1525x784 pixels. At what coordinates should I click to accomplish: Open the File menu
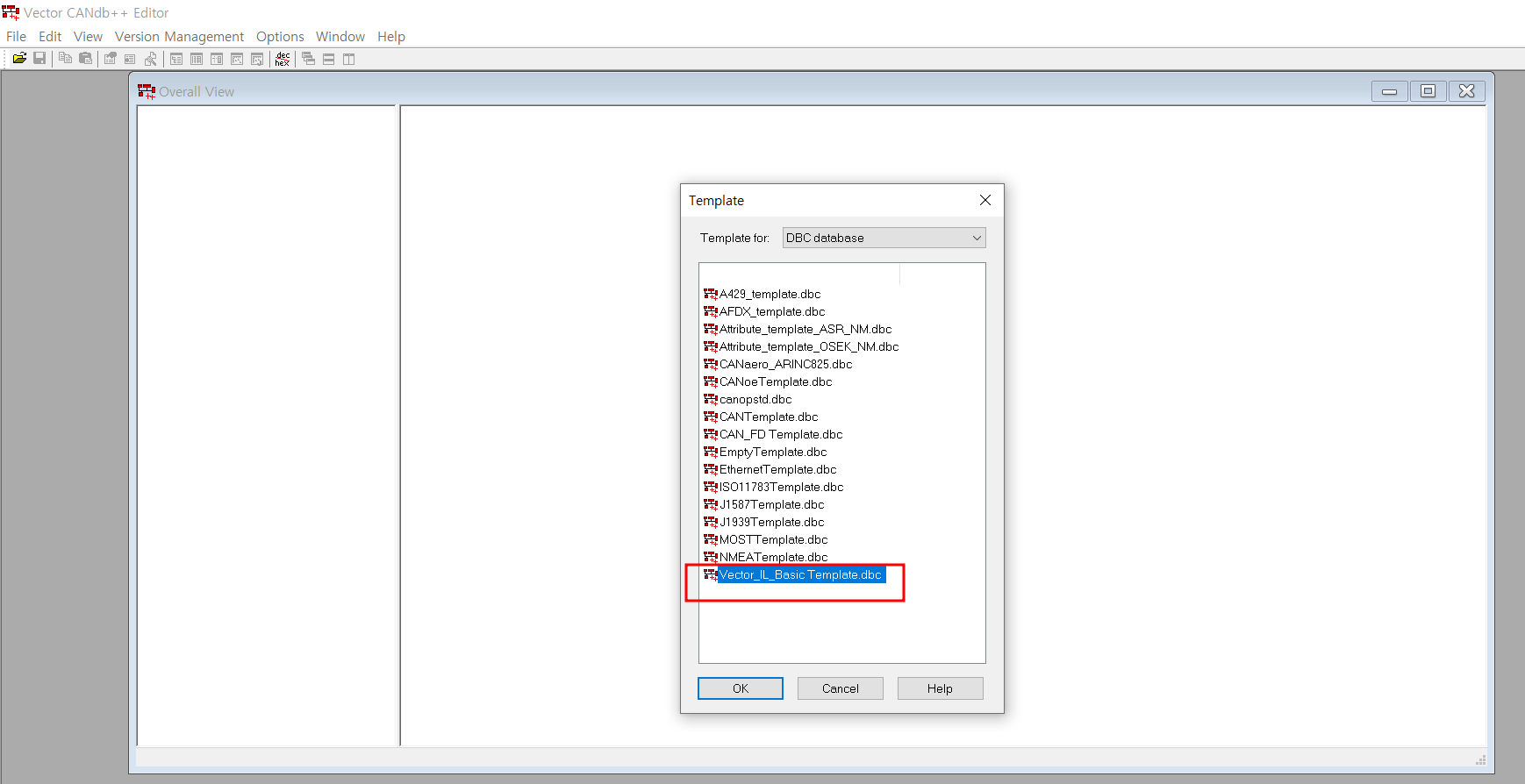point(16,36)
